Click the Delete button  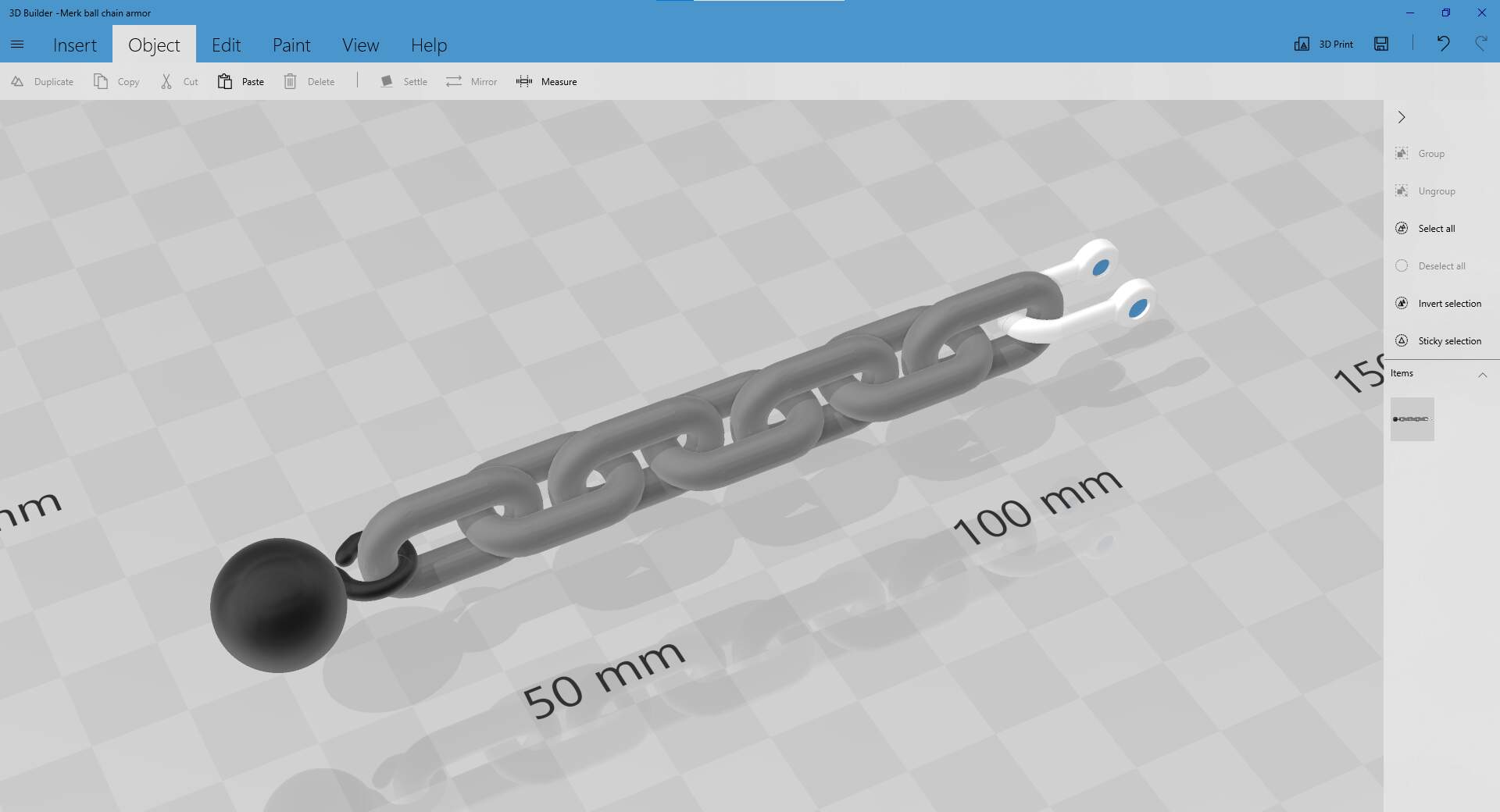(309, 81)
